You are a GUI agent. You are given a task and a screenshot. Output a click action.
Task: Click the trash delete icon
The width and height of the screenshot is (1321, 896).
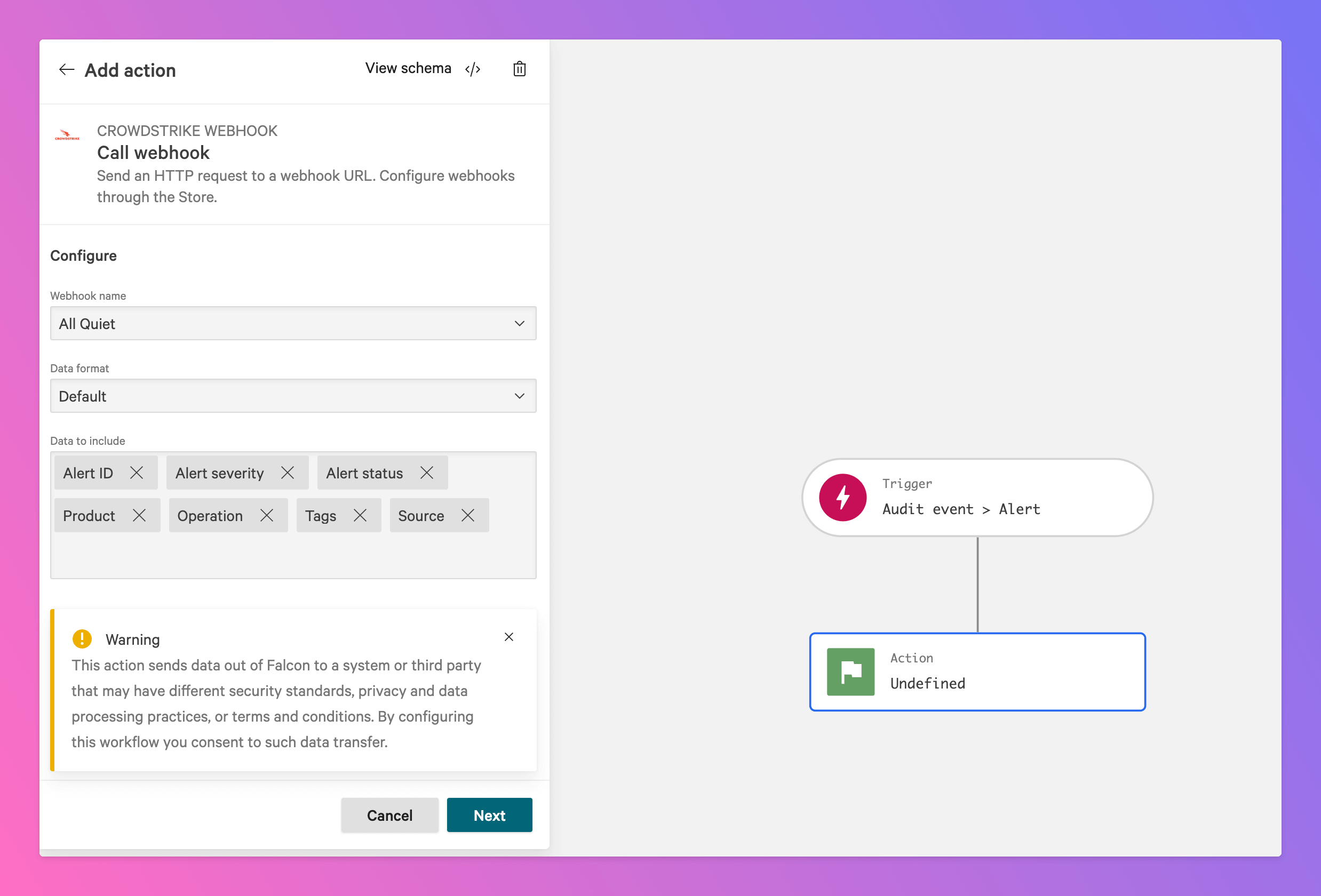(x=519, y=69)
